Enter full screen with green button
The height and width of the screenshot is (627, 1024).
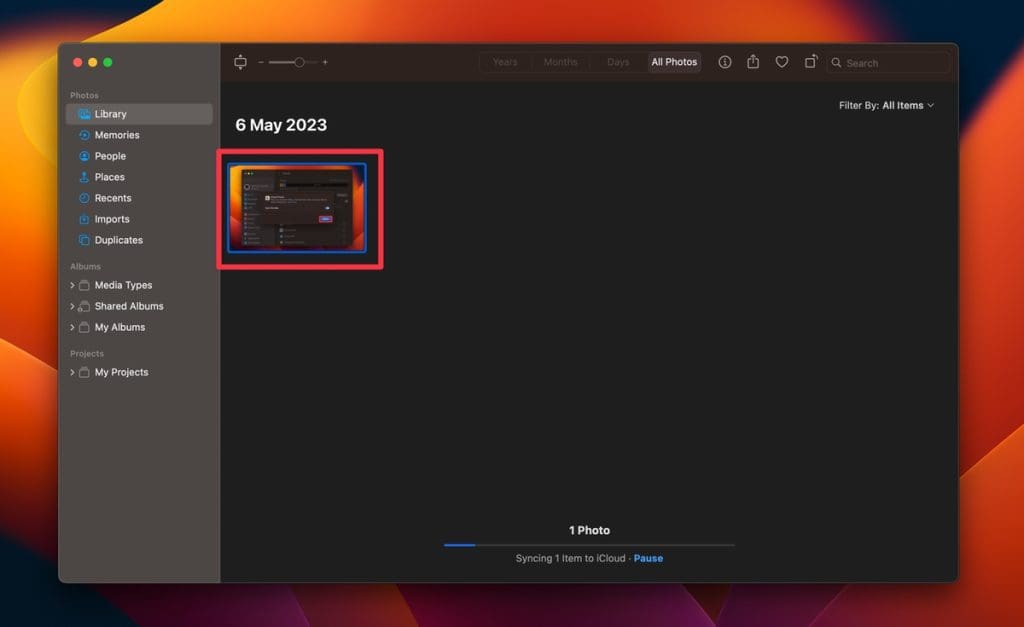(x=108, y=62)
